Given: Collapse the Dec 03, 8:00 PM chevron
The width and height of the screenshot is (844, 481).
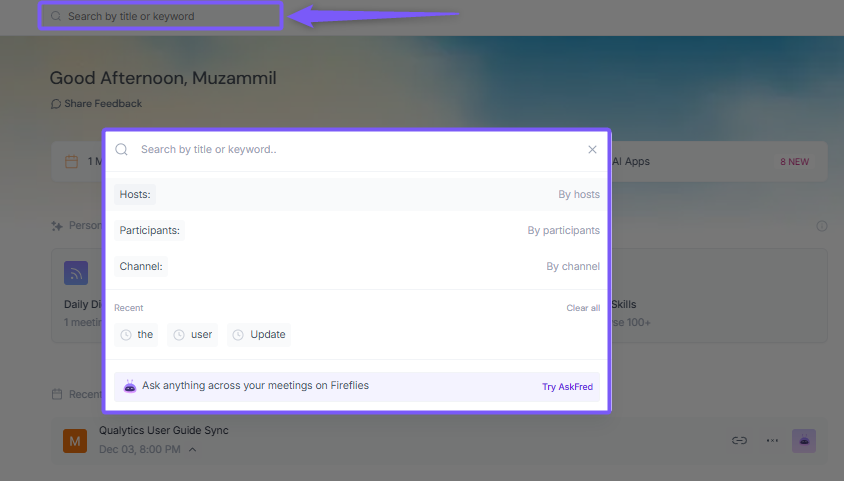Looking at the screenshot, I should coord(193,449).
